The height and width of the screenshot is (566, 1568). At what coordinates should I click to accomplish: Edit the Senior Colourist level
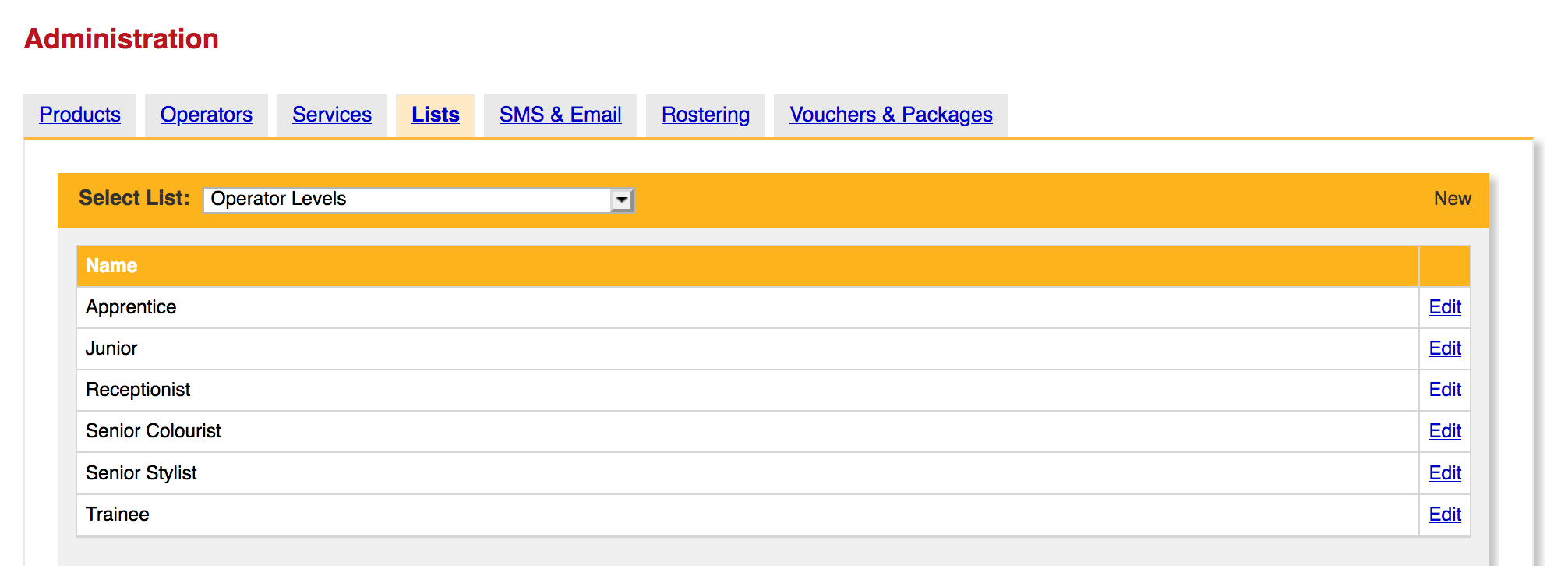point(1445,431)
